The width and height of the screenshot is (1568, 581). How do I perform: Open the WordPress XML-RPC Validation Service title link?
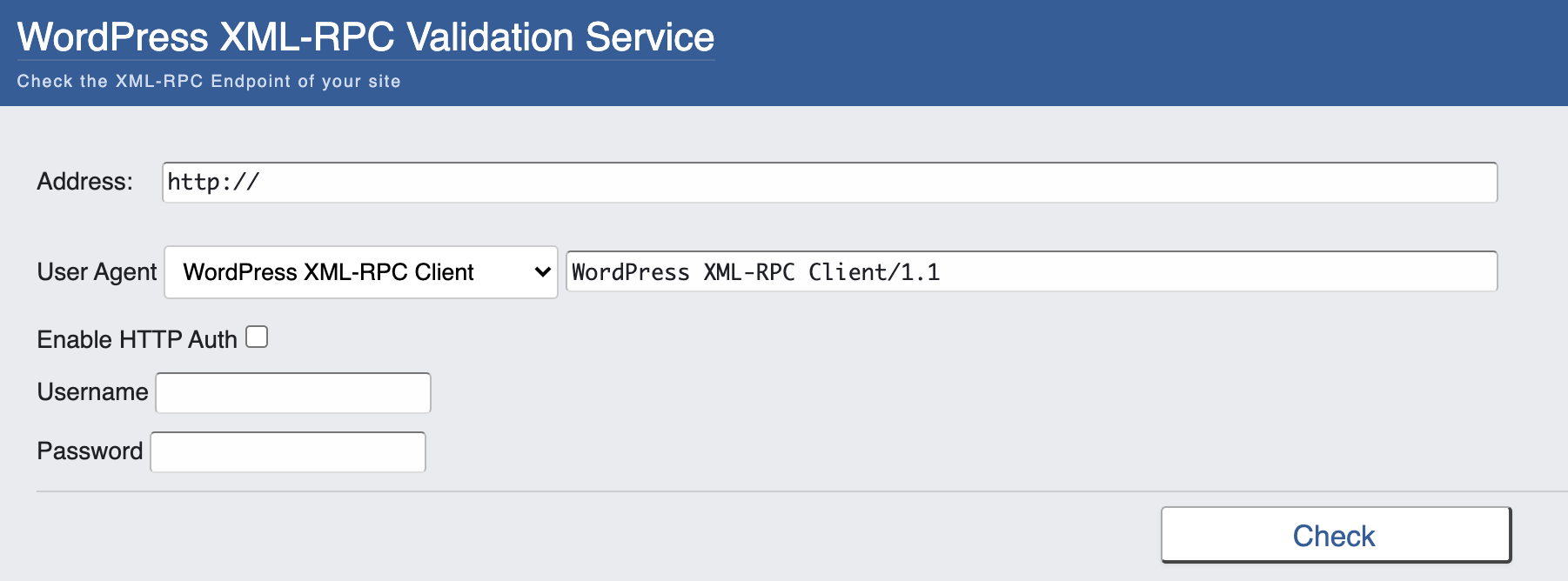365,37
